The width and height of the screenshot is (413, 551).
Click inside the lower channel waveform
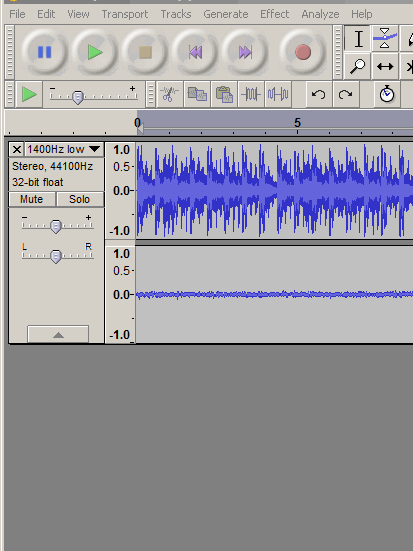274,294
